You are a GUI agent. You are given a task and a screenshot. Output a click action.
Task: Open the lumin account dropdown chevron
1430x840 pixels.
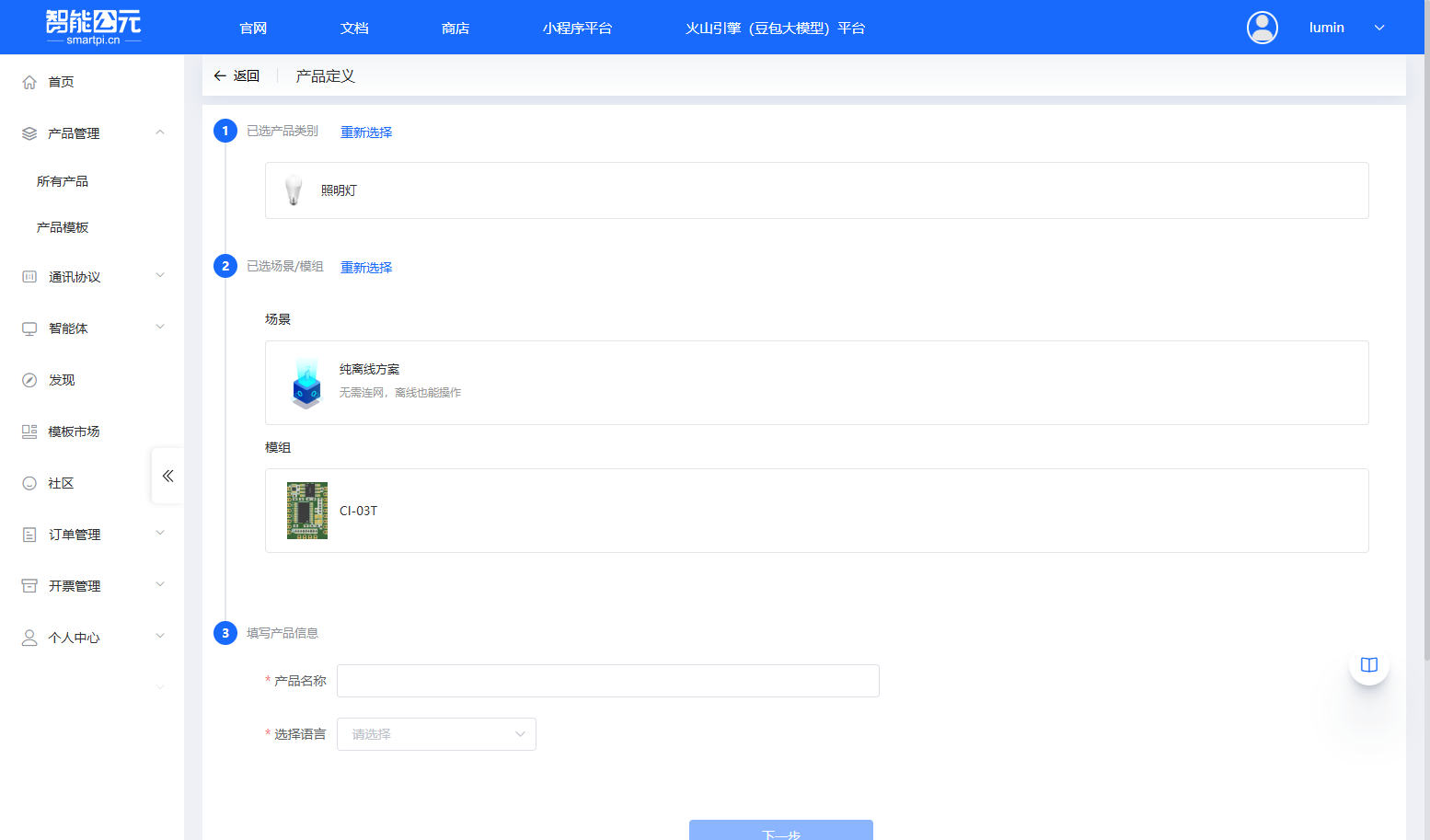click(1379, 28)
